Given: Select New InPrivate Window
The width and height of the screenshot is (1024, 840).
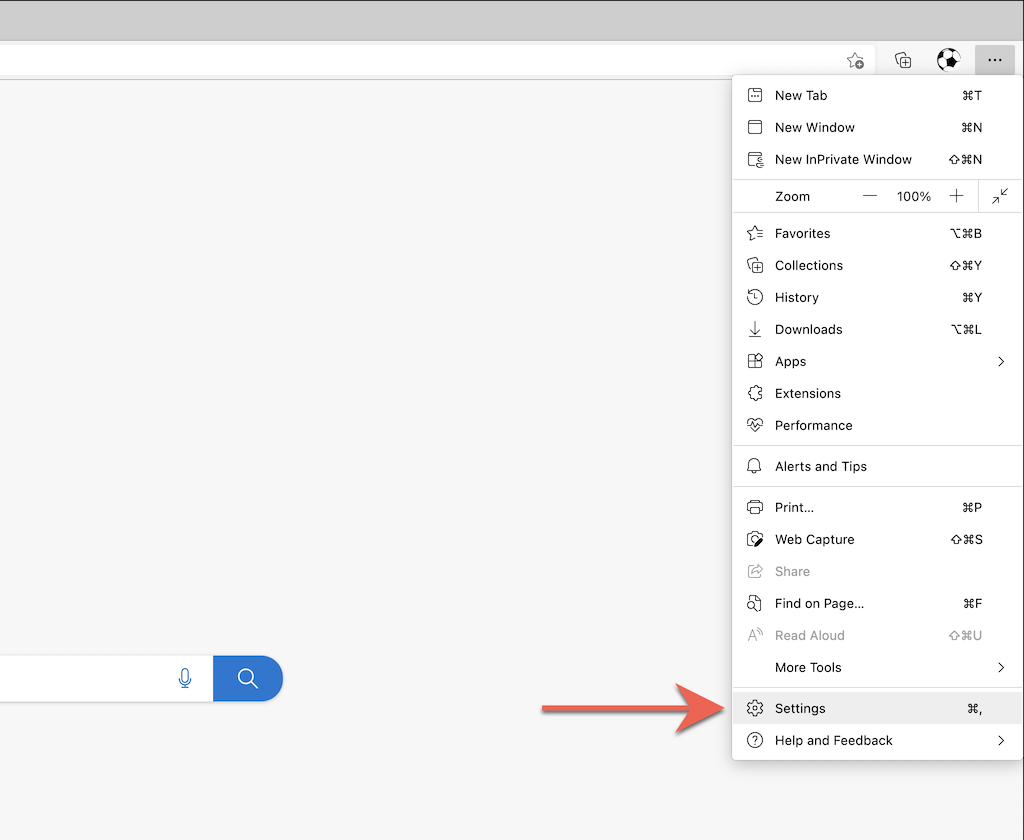Looking at the screenshot, I should click(x=843, y=159).
